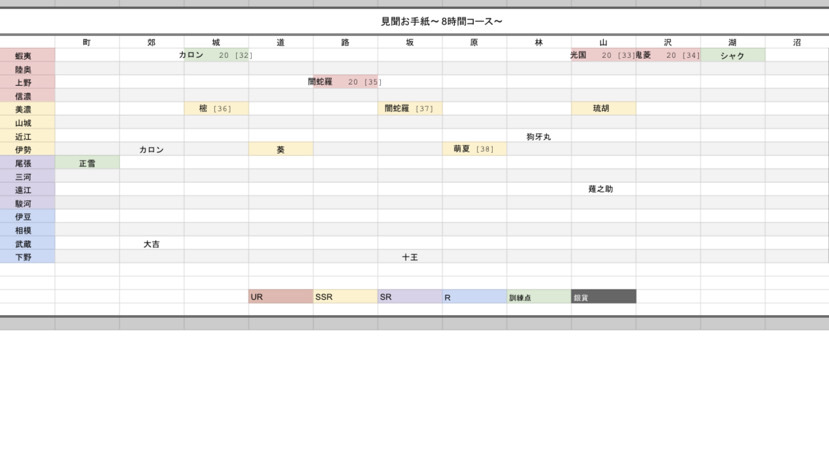829x466 pixels.
Task: Select the 陸奥 row label
Action: 27,69
